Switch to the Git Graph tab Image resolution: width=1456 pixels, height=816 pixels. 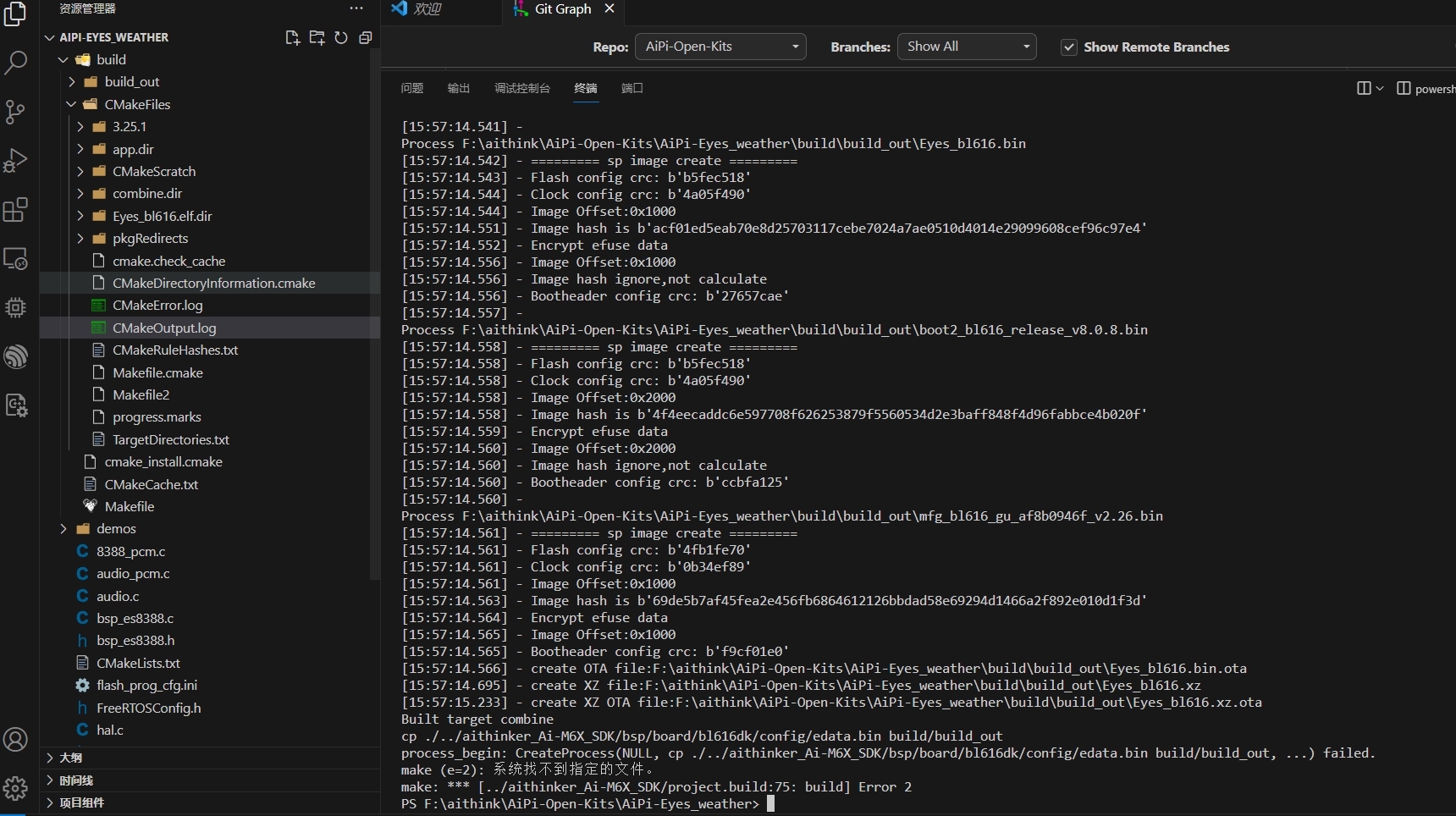click(562, 9)
